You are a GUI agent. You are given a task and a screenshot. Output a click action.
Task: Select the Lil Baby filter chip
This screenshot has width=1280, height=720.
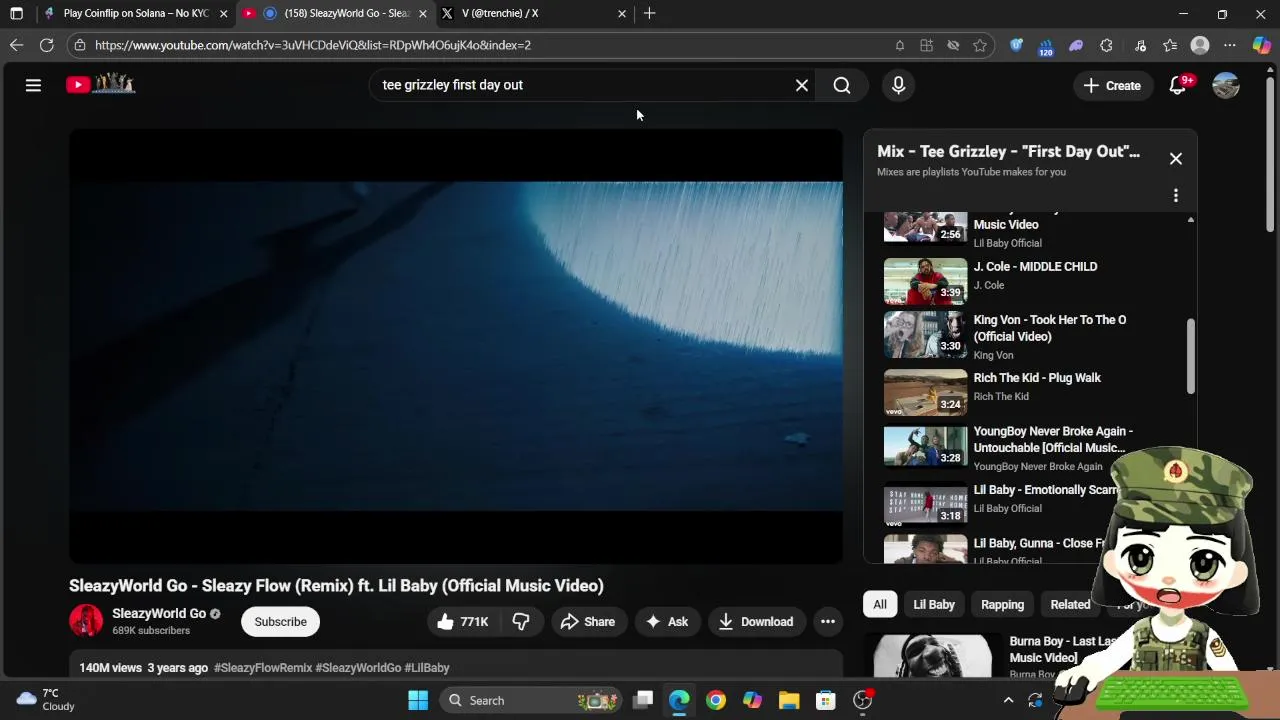pos(934,604)
